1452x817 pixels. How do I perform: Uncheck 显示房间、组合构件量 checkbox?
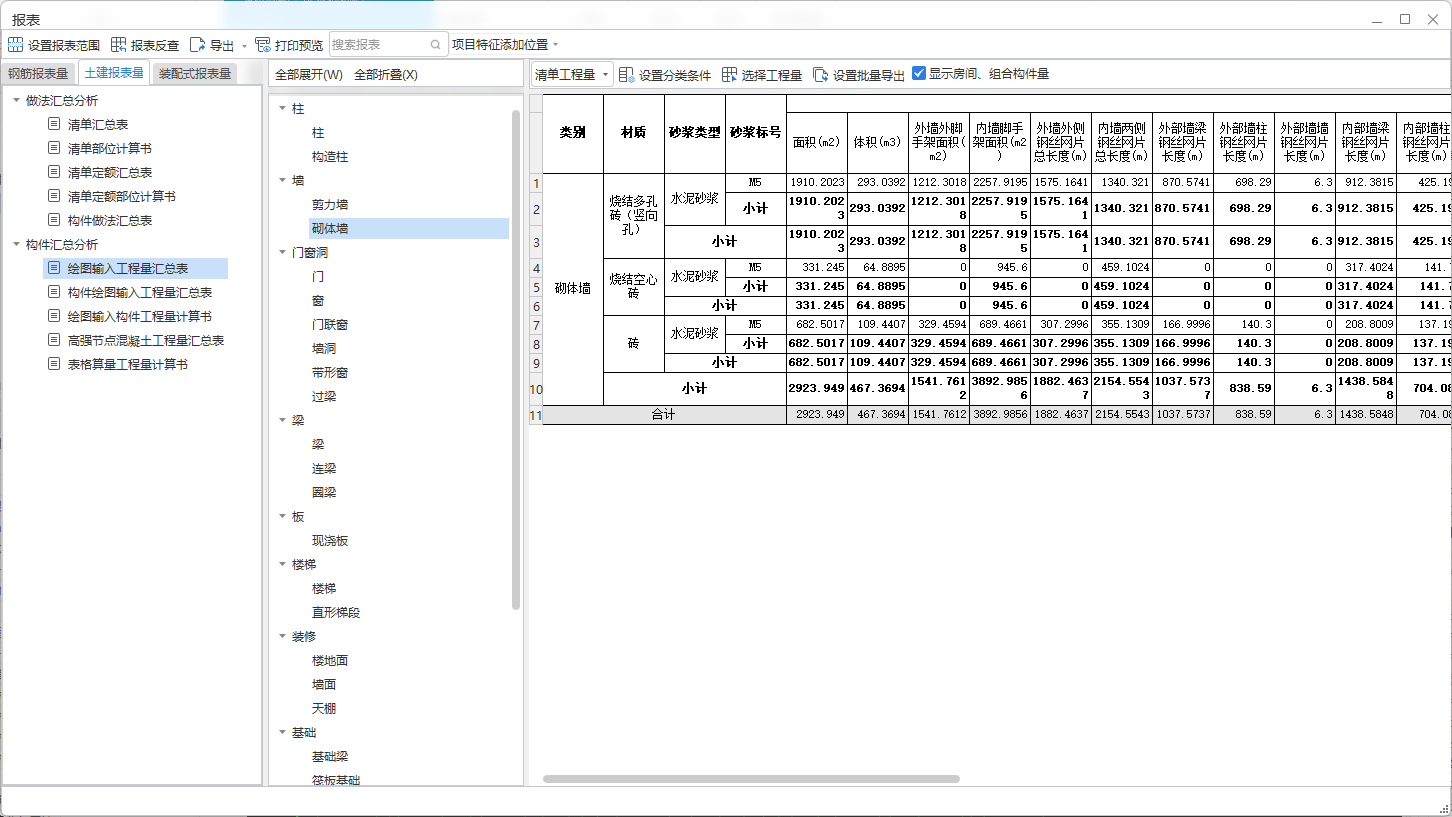tap(919, 73)
